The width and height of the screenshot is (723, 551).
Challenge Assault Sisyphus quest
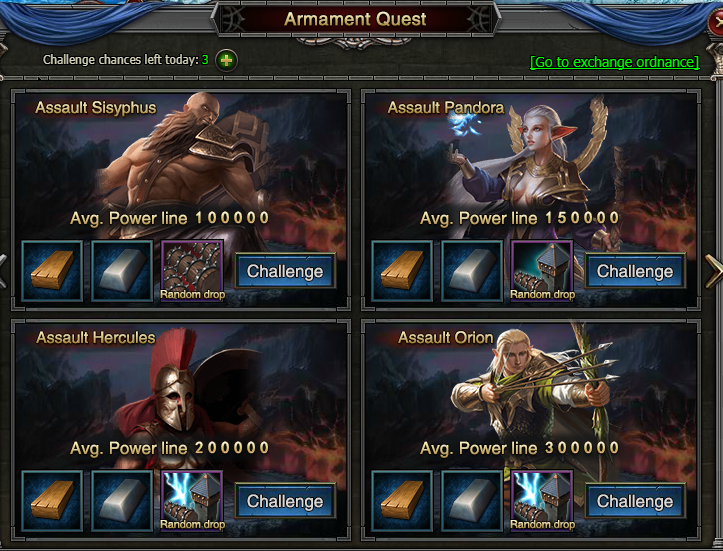[285, 271]
